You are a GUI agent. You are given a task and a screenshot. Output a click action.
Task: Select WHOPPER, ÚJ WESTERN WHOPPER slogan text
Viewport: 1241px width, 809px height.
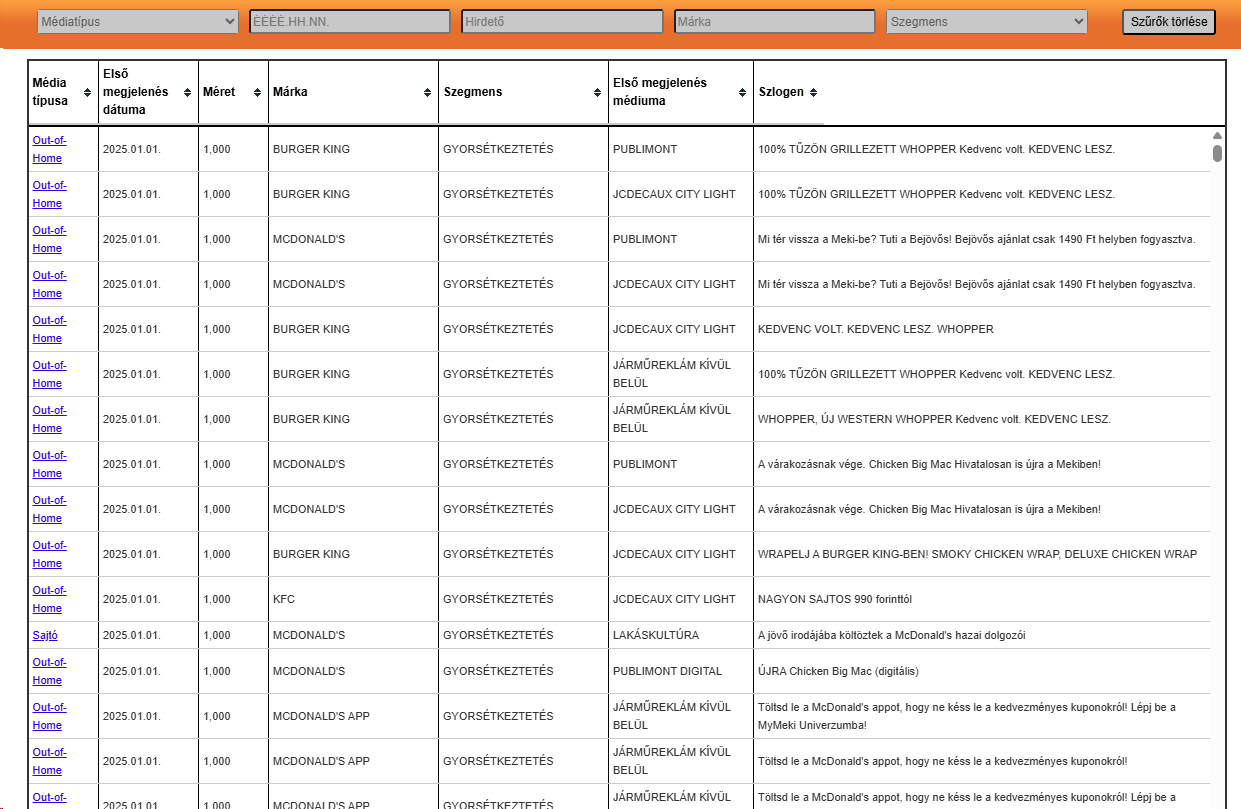tap(934, 419)
